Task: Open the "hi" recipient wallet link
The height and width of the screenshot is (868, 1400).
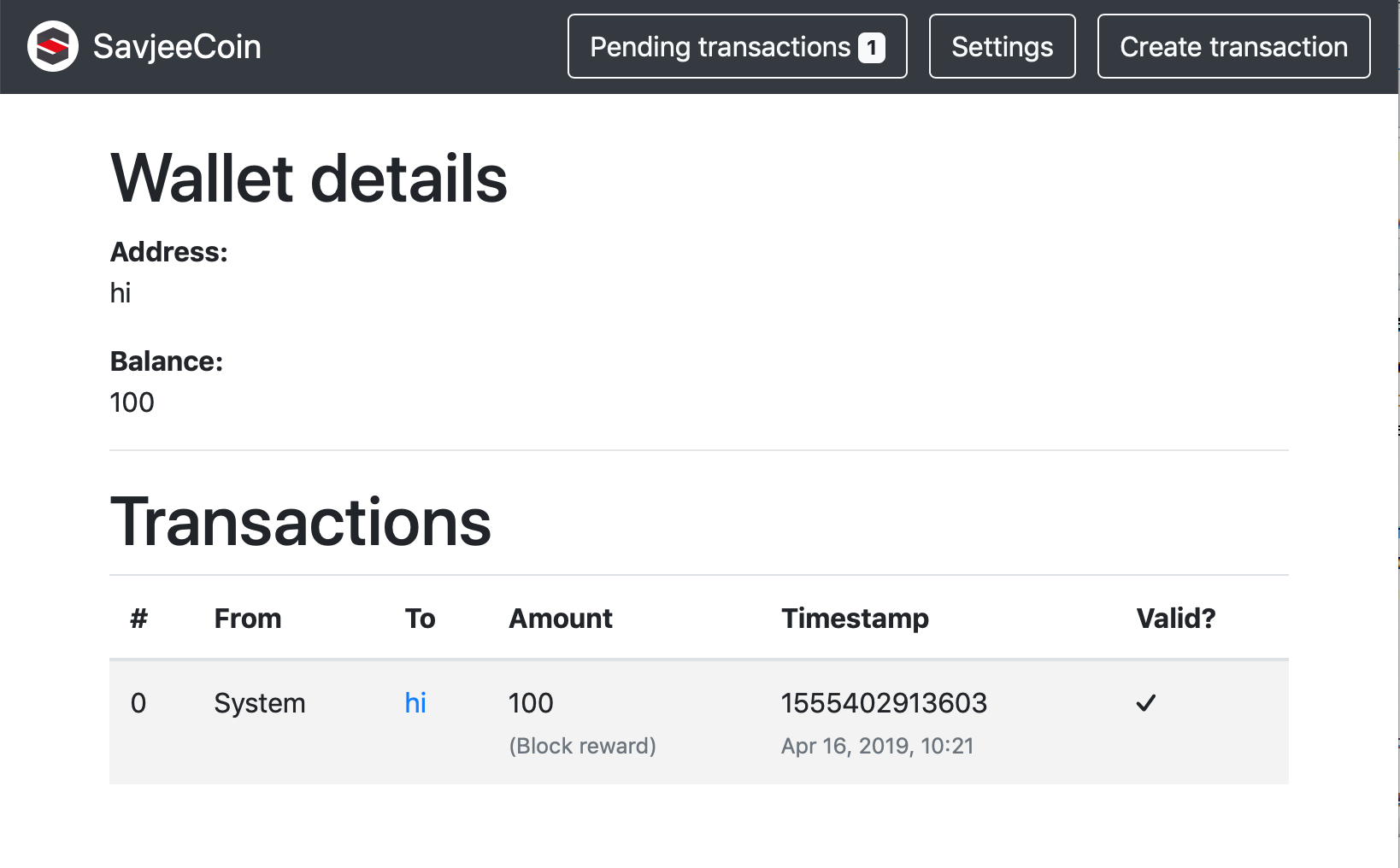Action: point(415,703)
